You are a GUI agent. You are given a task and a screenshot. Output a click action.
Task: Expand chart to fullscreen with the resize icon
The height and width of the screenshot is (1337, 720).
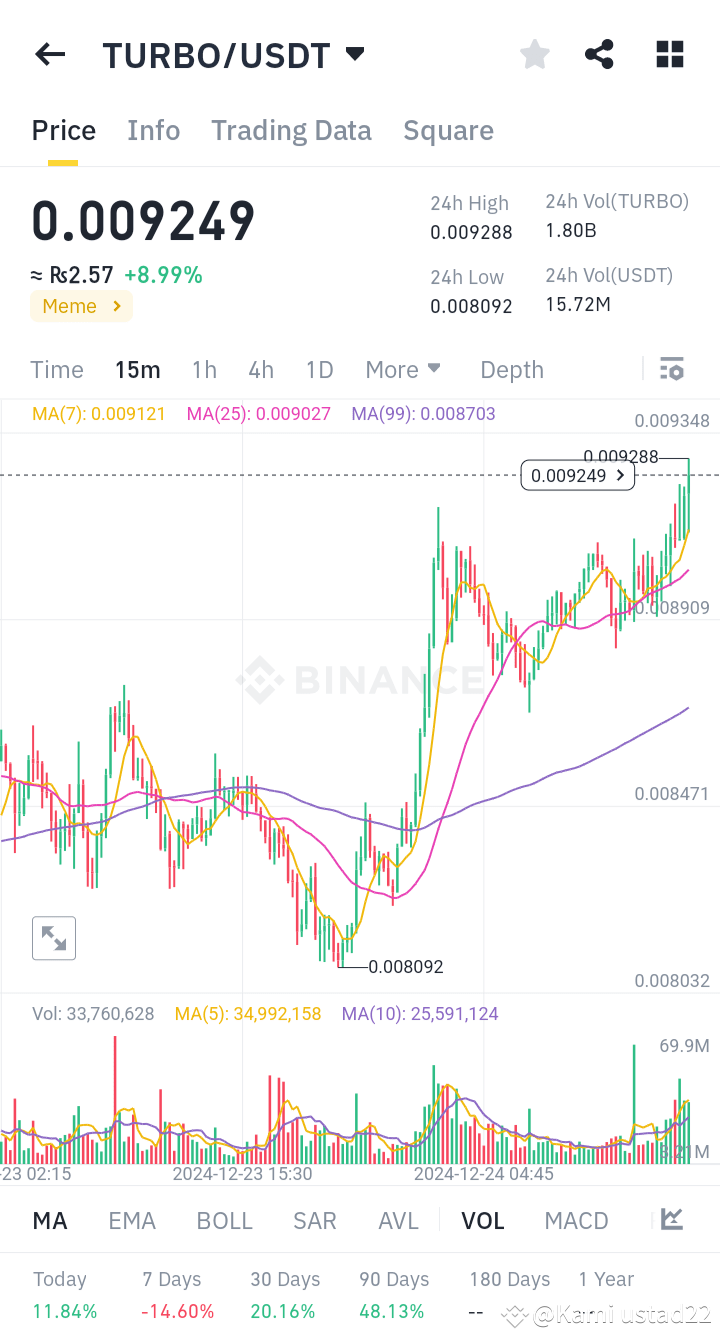tap(53, 938)
